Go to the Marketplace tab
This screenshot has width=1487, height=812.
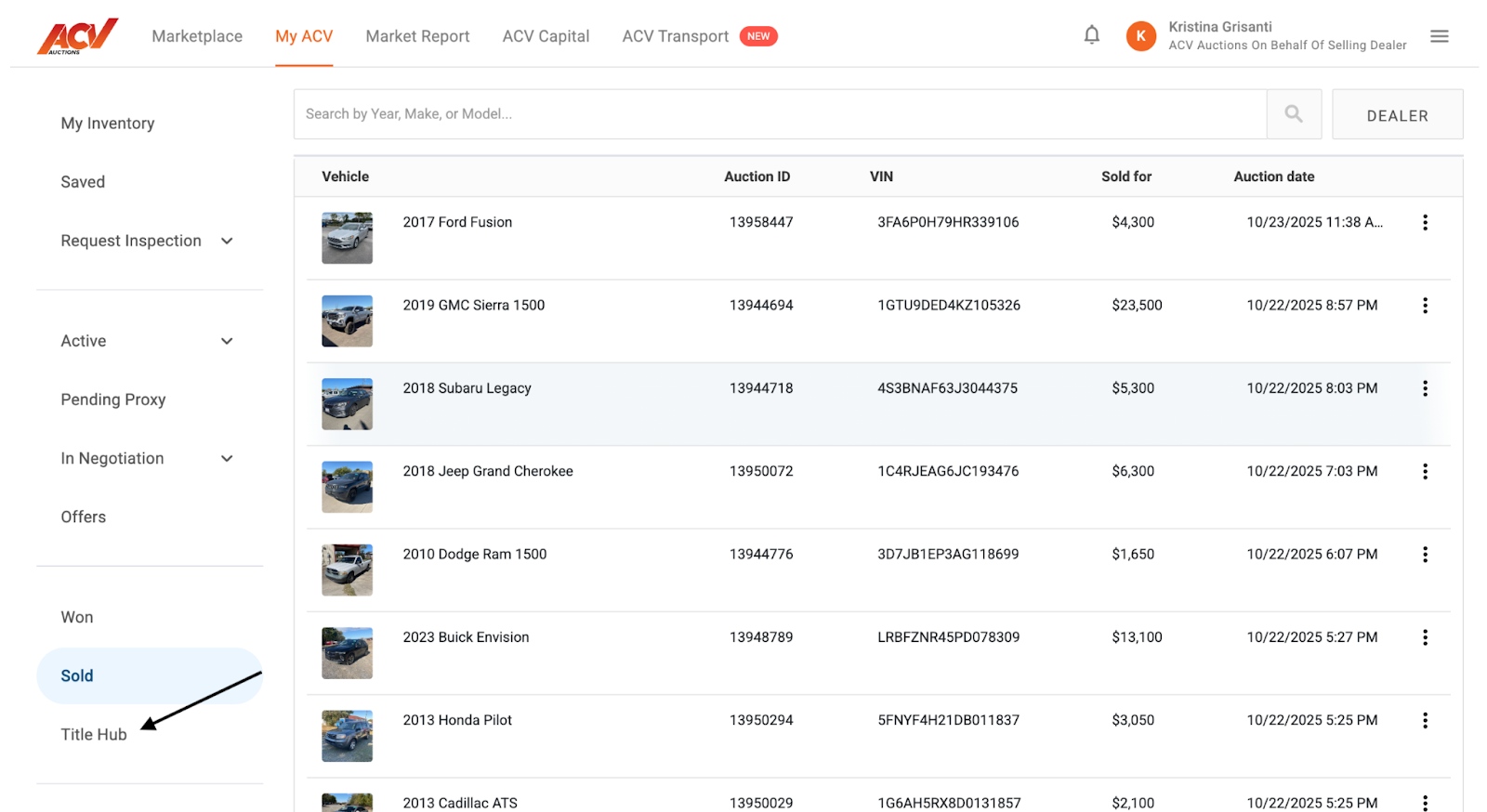197,36
